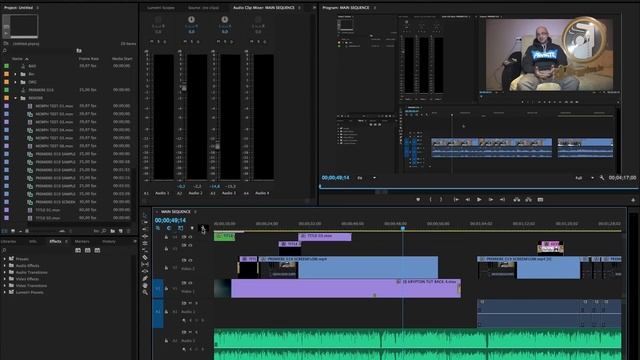Image resolution: width=640 pixels, height=360 pixels.
Task: Switch to the Libraries tab
Action: (9, 242)
